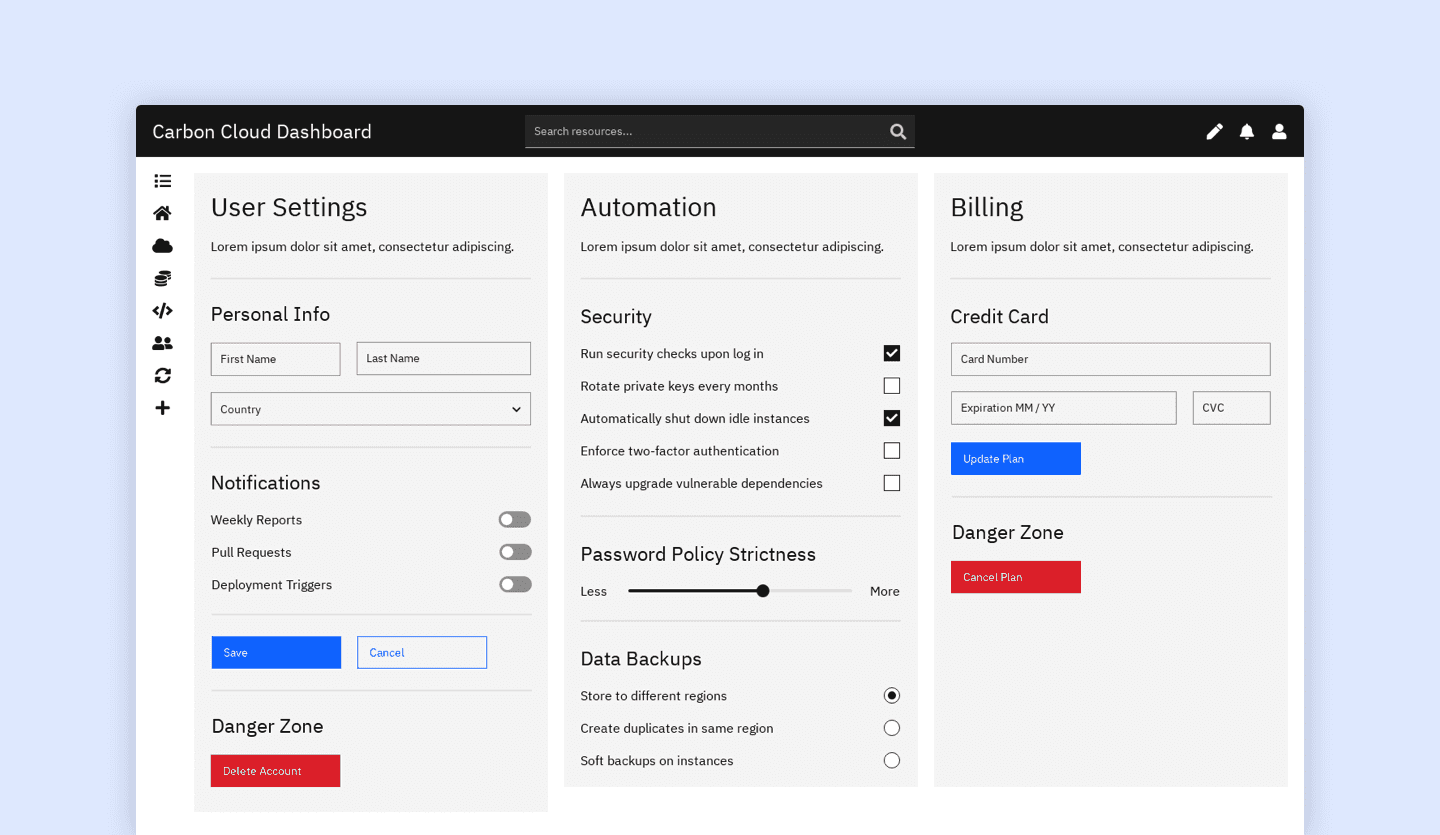Click the Search resources field
Image resolution: width=1440 pixels, height=835 pixels.
[720, 131]
